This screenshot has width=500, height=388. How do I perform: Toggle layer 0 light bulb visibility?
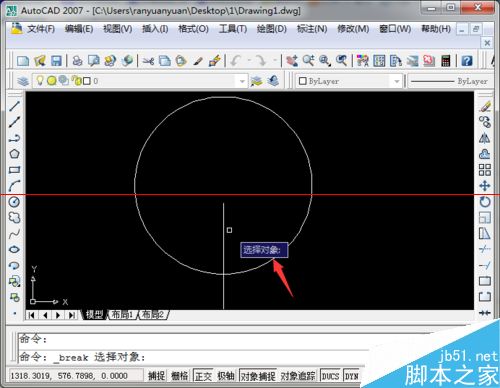tap(40, 80)
